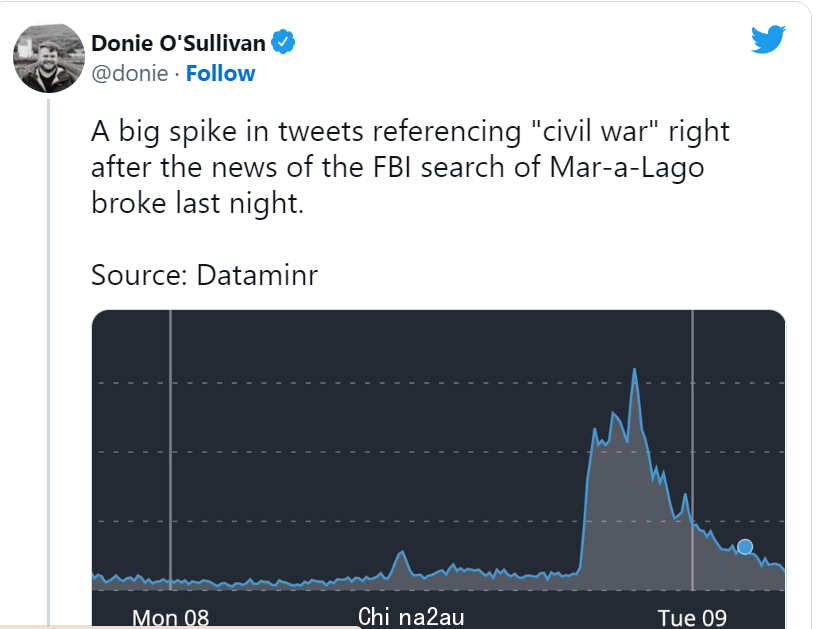The height and width of the screenshot is (629, 823).
Task: Open the Donie O'Sullivan name link
Action: [x=178, y=43]
